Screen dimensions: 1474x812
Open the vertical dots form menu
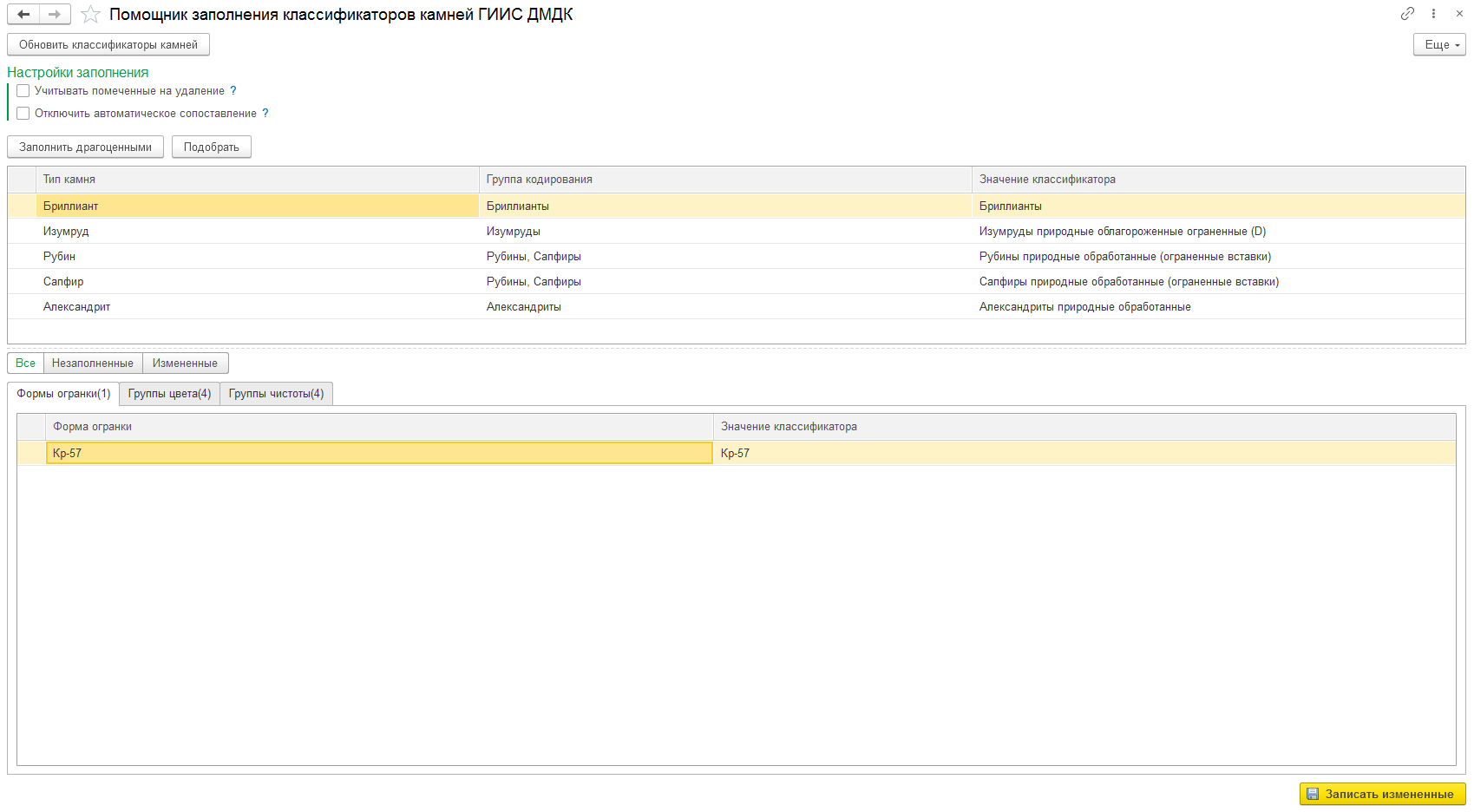(x=1433, y=13)
